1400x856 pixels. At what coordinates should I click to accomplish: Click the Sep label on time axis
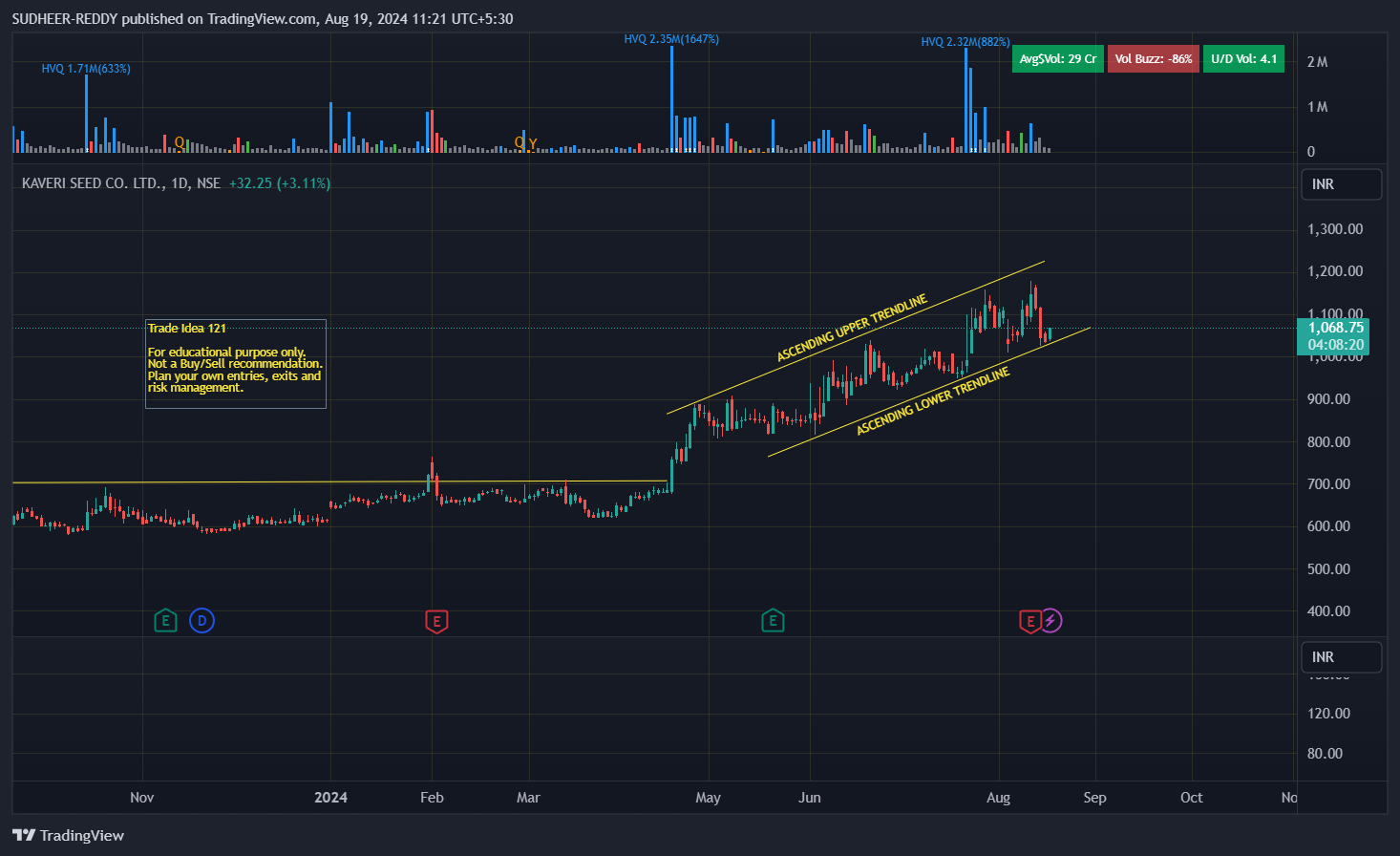[1094, 798]
